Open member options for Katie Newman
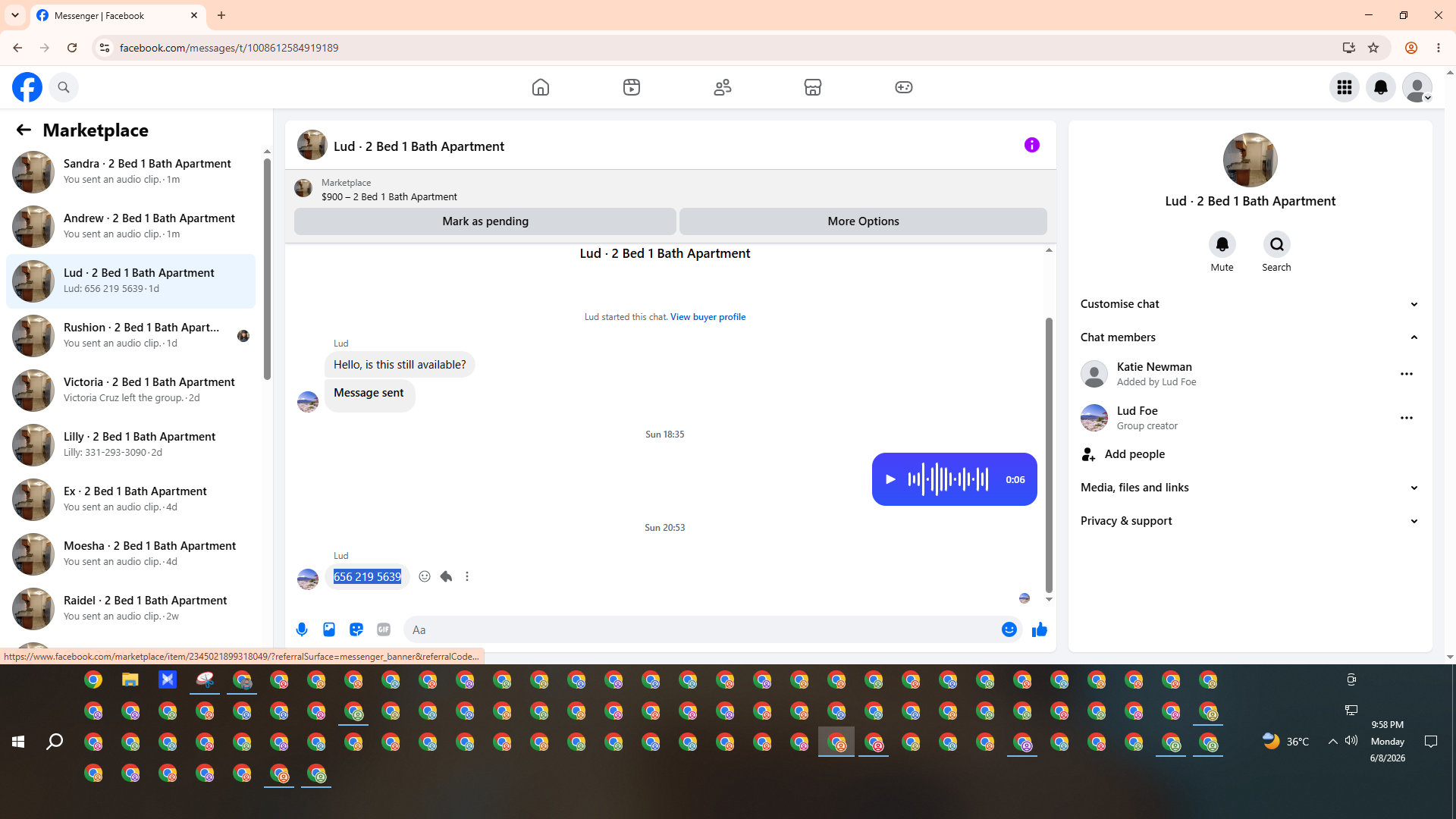 [1407, 374]
